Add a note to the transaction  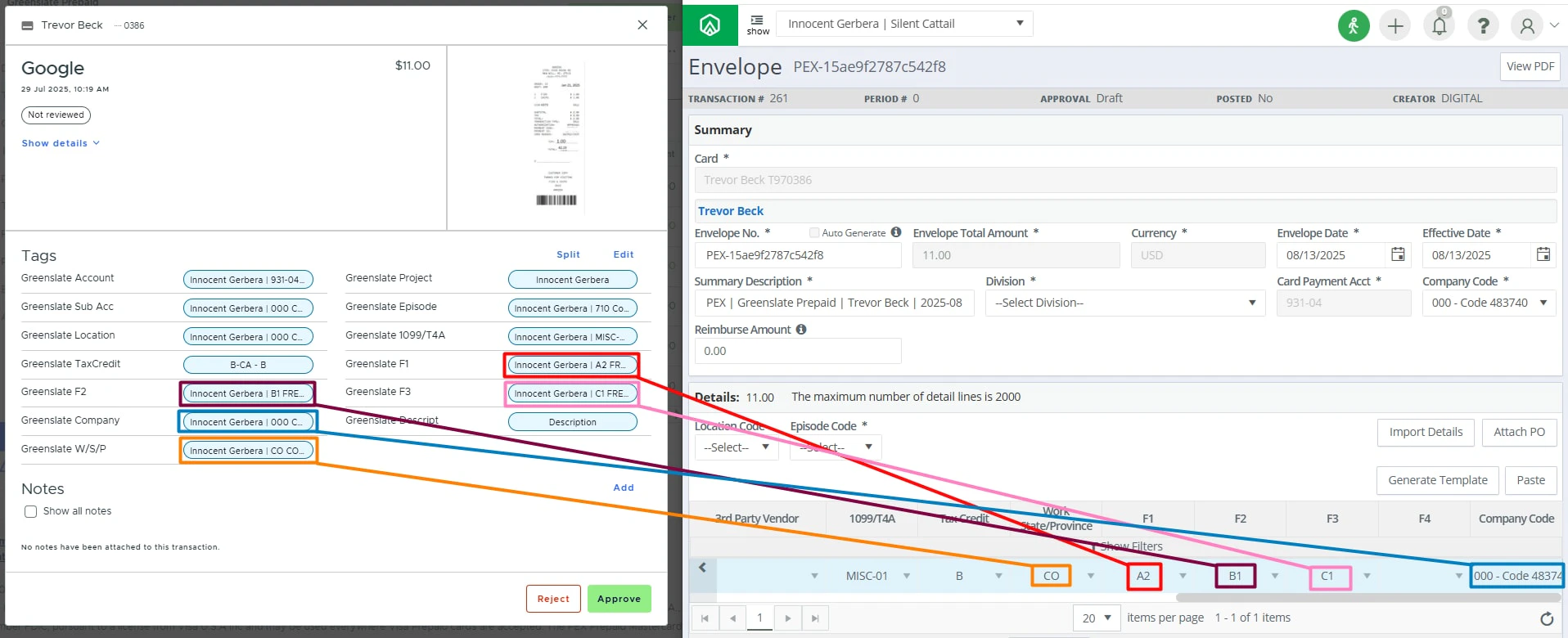pyautogui.click(x=624, y=487)
